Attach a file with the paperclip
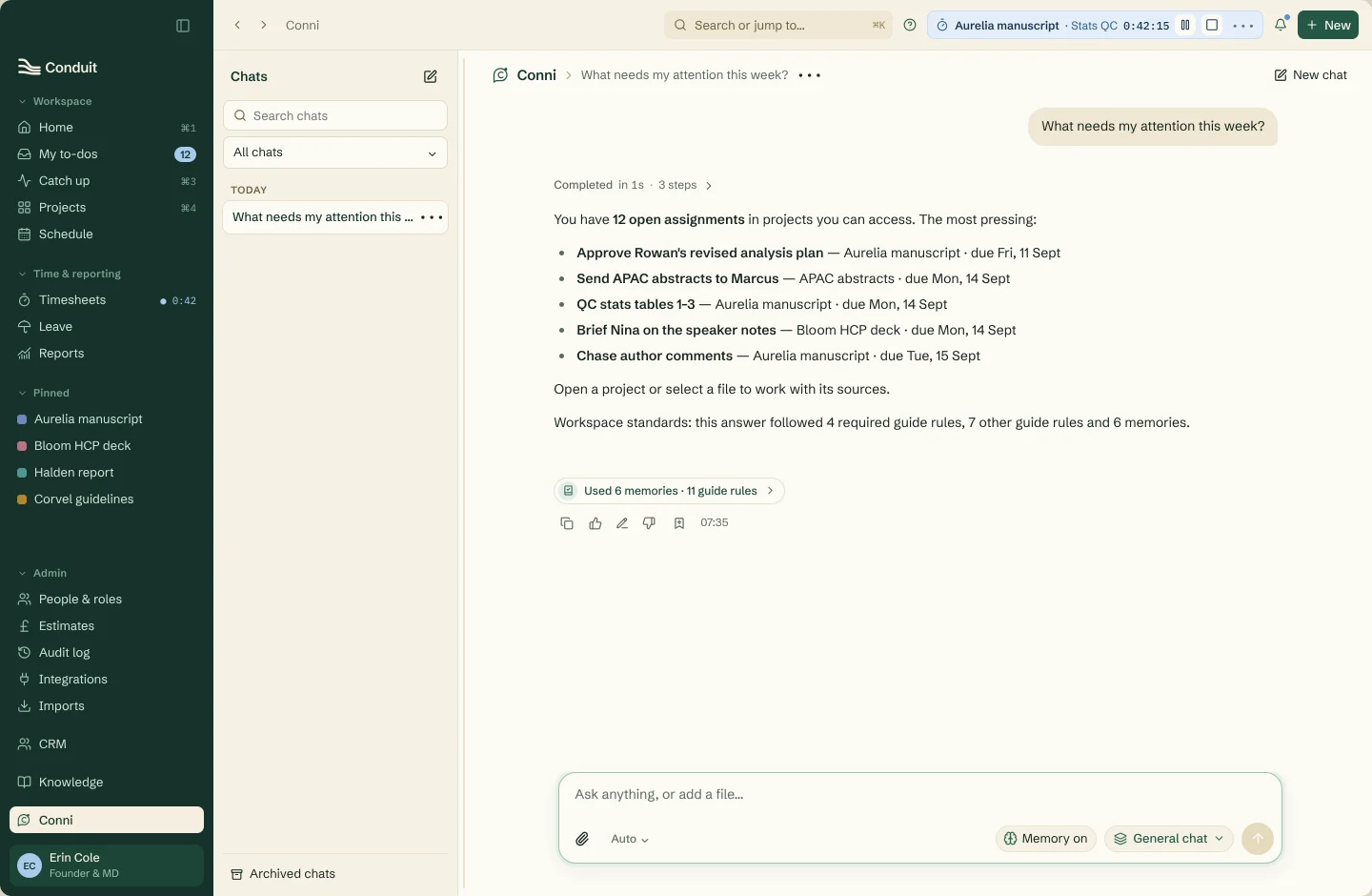The image size is (1372, 896). pyautogui.click(x=582, y=839)
